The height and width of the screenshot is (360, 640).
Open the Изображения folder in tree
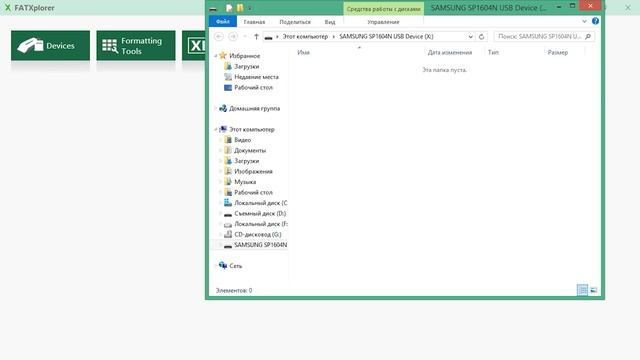[253, 171]
